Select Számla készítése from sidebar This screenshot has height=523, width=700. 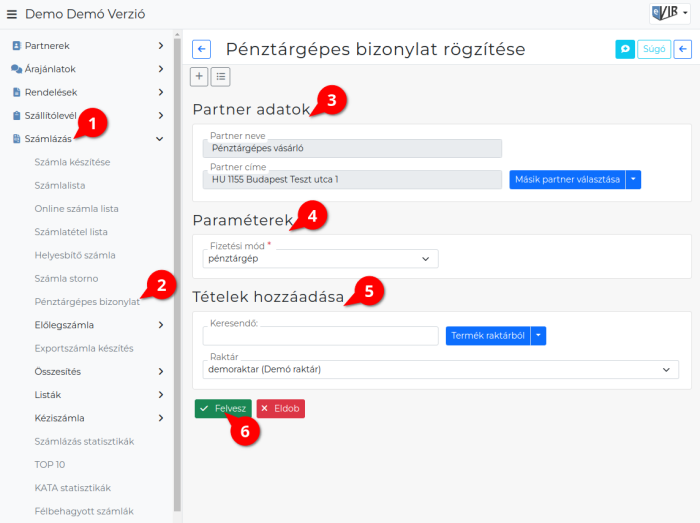[x=72, y=162]
